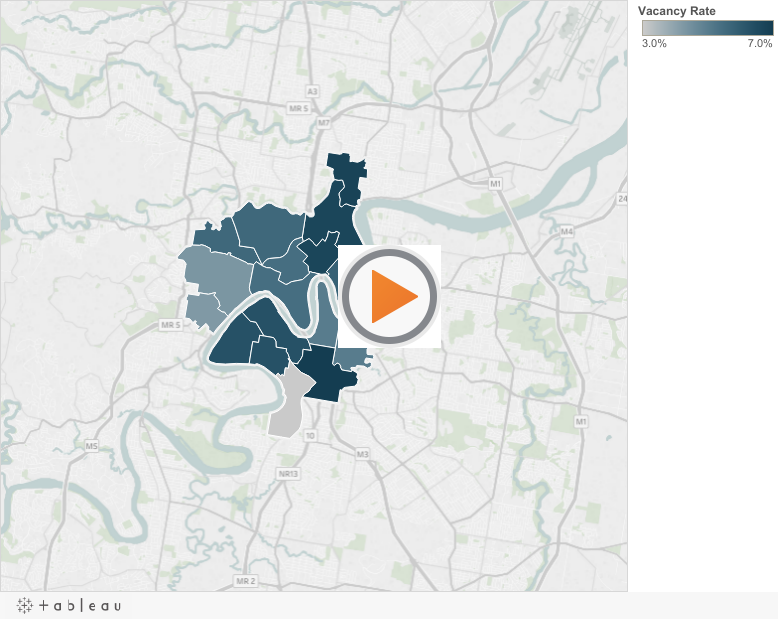Click the MR 5 marker left of regions
Image resolution: width=778 pixels, height=619 pixels.
click(x=169, y=325)
